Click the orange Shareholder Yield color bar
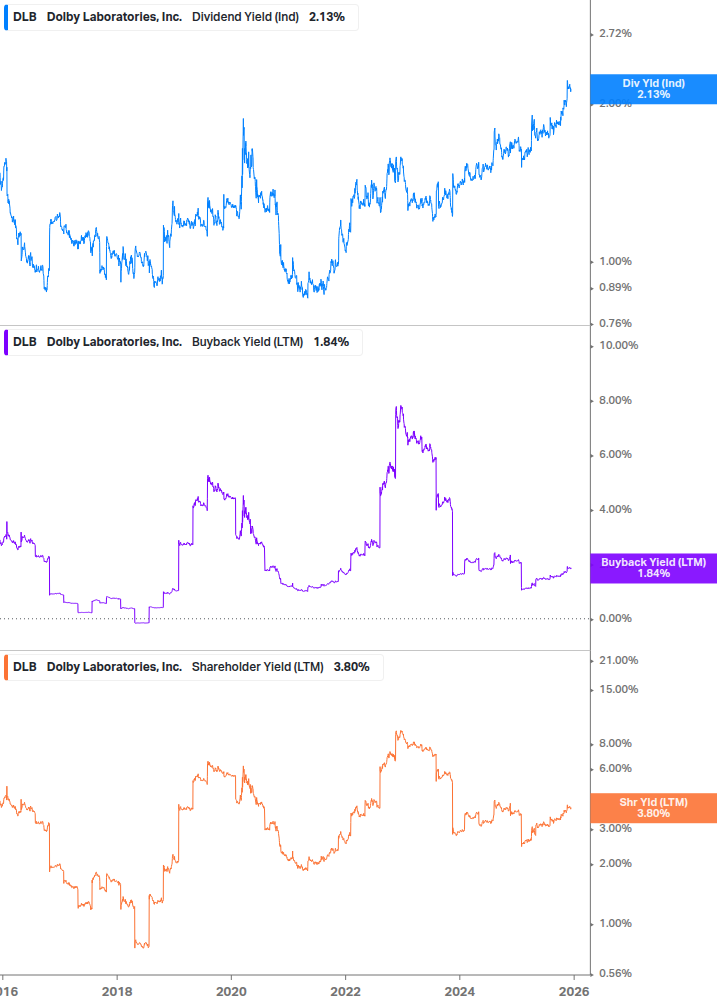The width and height of the screenshot is (717, 1005). pyautogui.click(x=6, y=667)
